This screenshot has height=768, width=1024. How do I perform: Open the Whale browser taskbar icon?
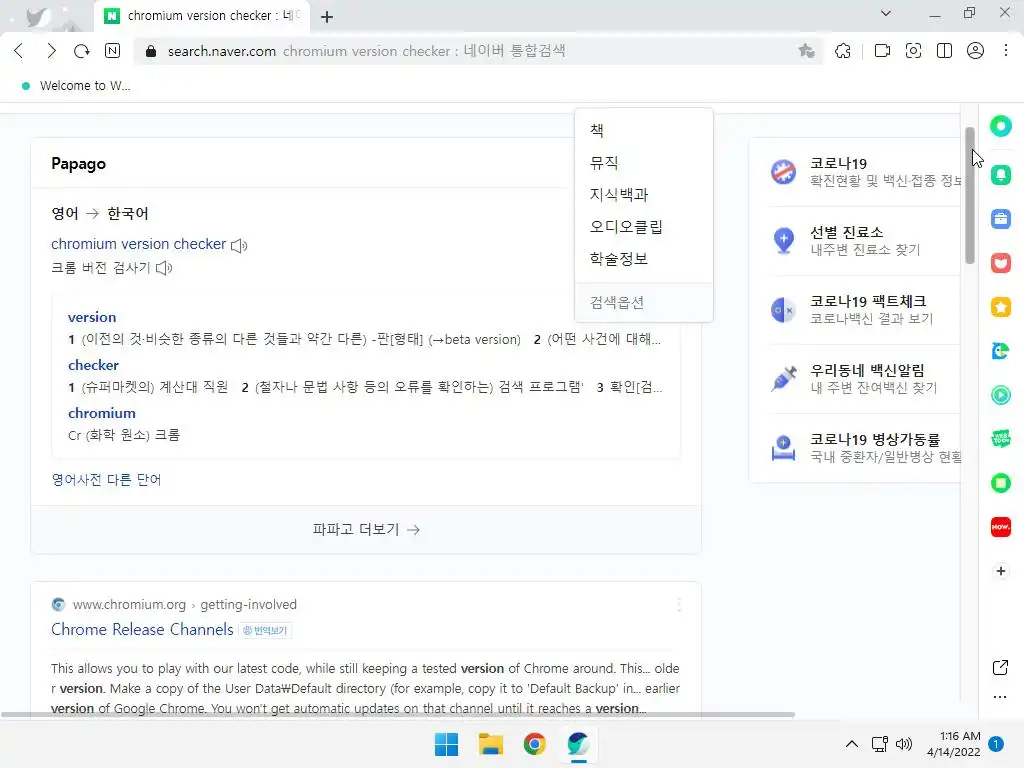click(x=578, y=744)
